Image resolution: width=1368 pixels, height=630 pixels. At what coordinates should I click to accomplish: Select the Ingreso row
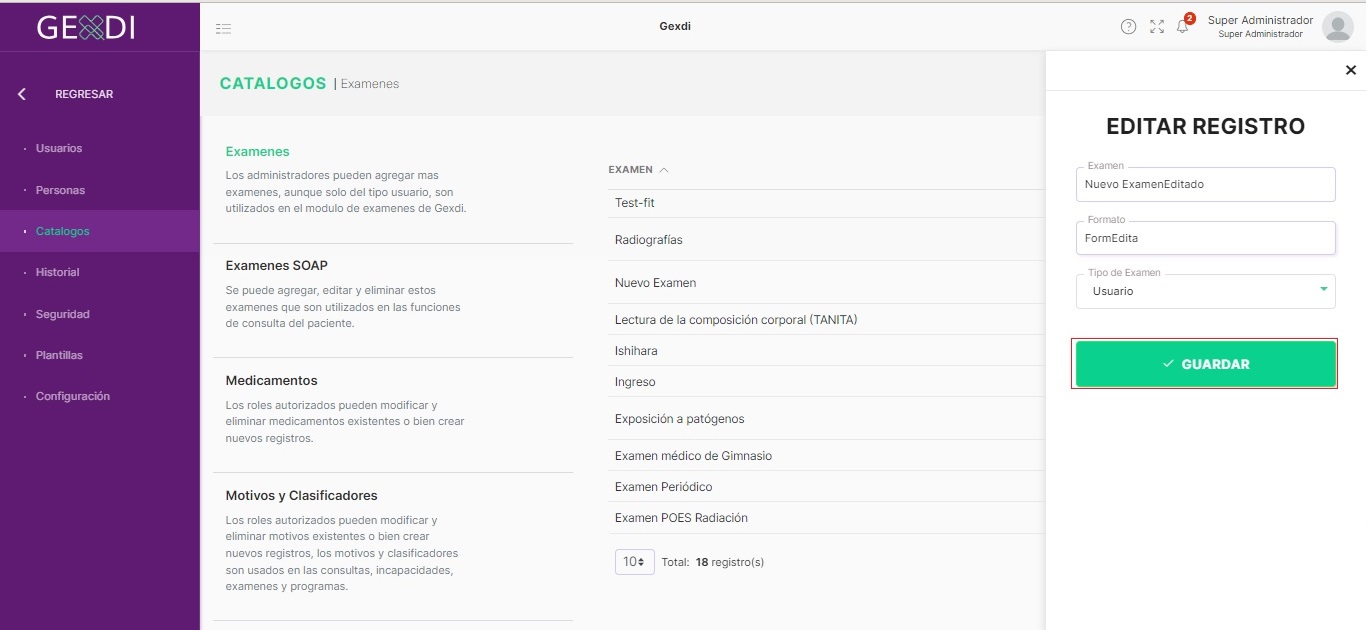pos(827,382)
